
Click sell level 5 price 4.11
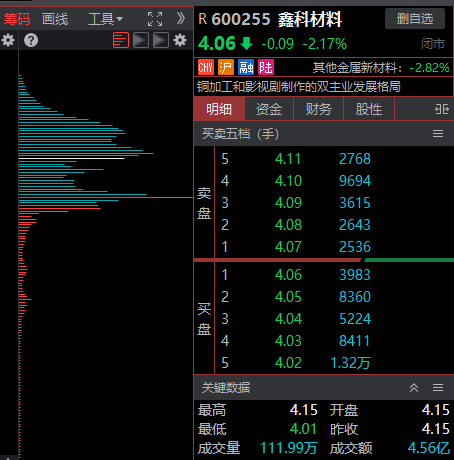pos(288,159)
